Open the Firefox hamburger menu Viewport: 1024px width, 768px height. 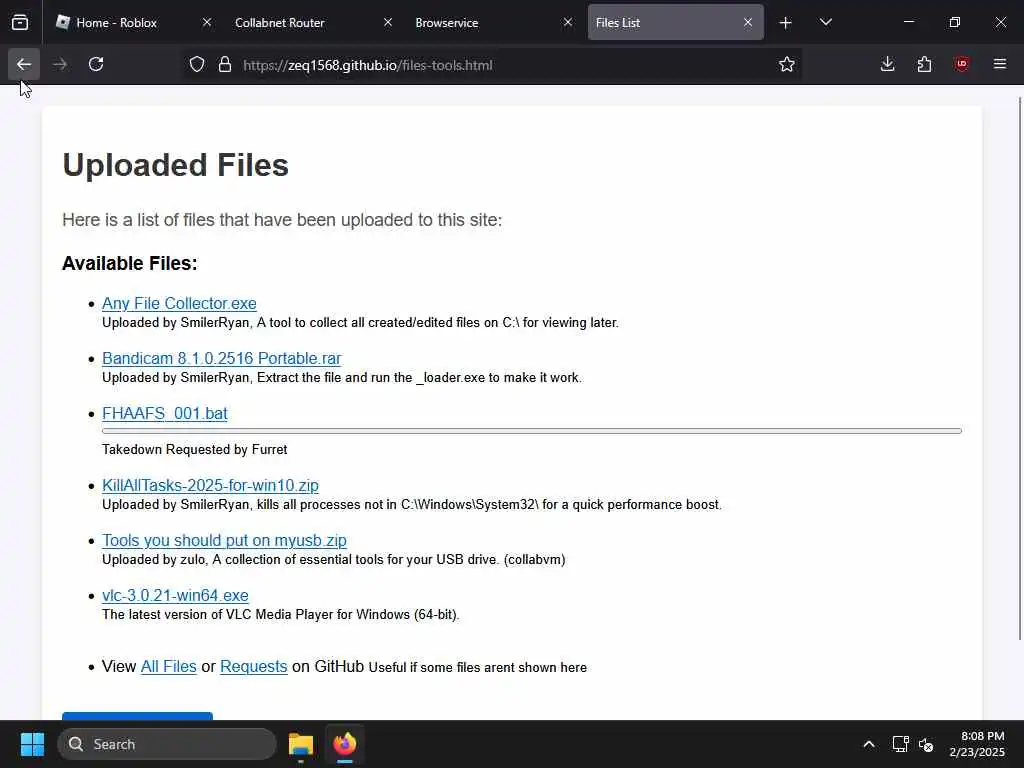point(999,64)
